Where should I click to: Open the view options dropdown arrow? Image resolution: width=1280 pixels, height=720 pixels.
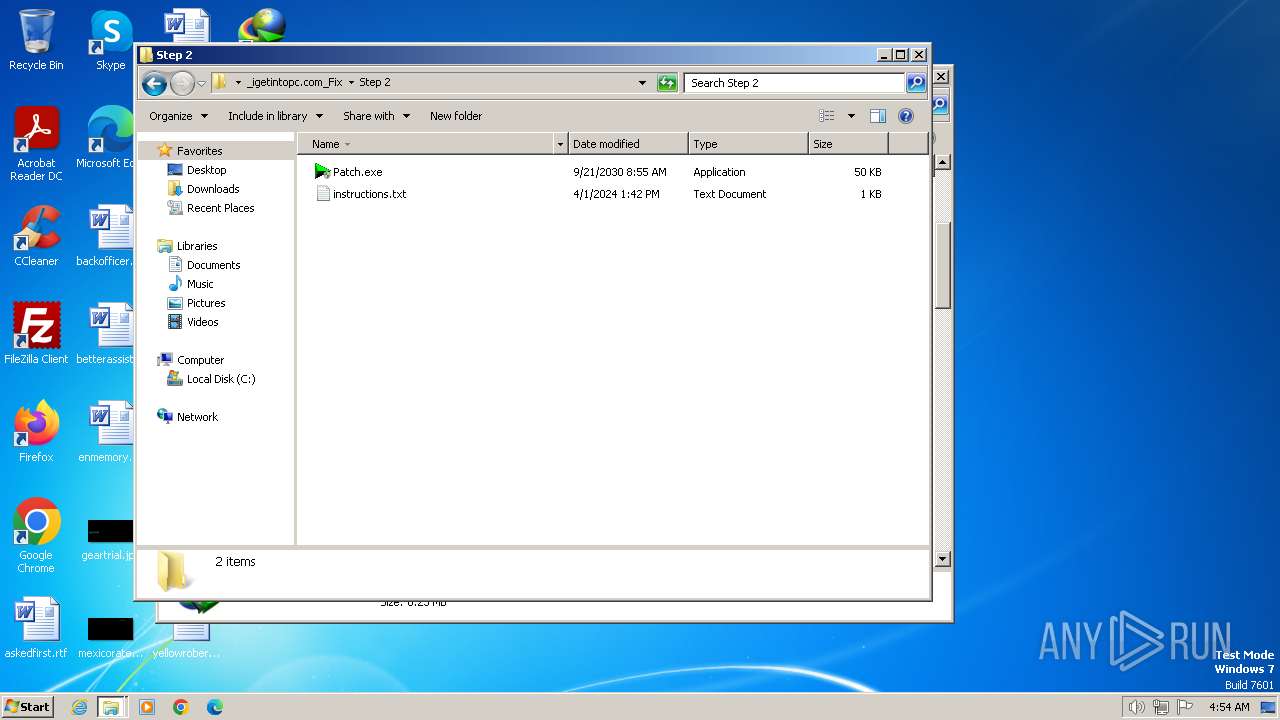[851, 116]
